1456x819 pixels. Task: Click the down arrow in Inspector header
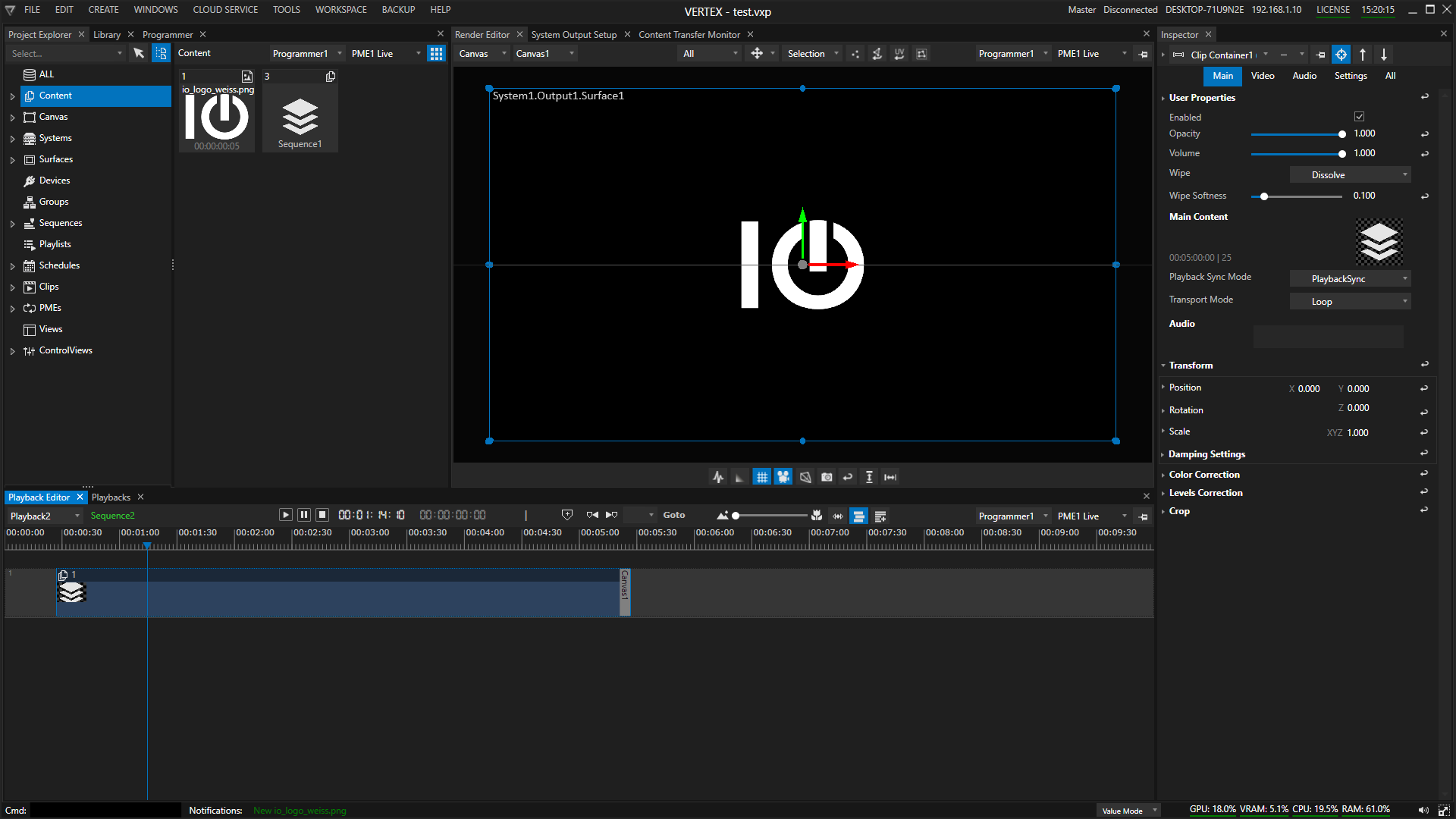(x=1384, y=55)
